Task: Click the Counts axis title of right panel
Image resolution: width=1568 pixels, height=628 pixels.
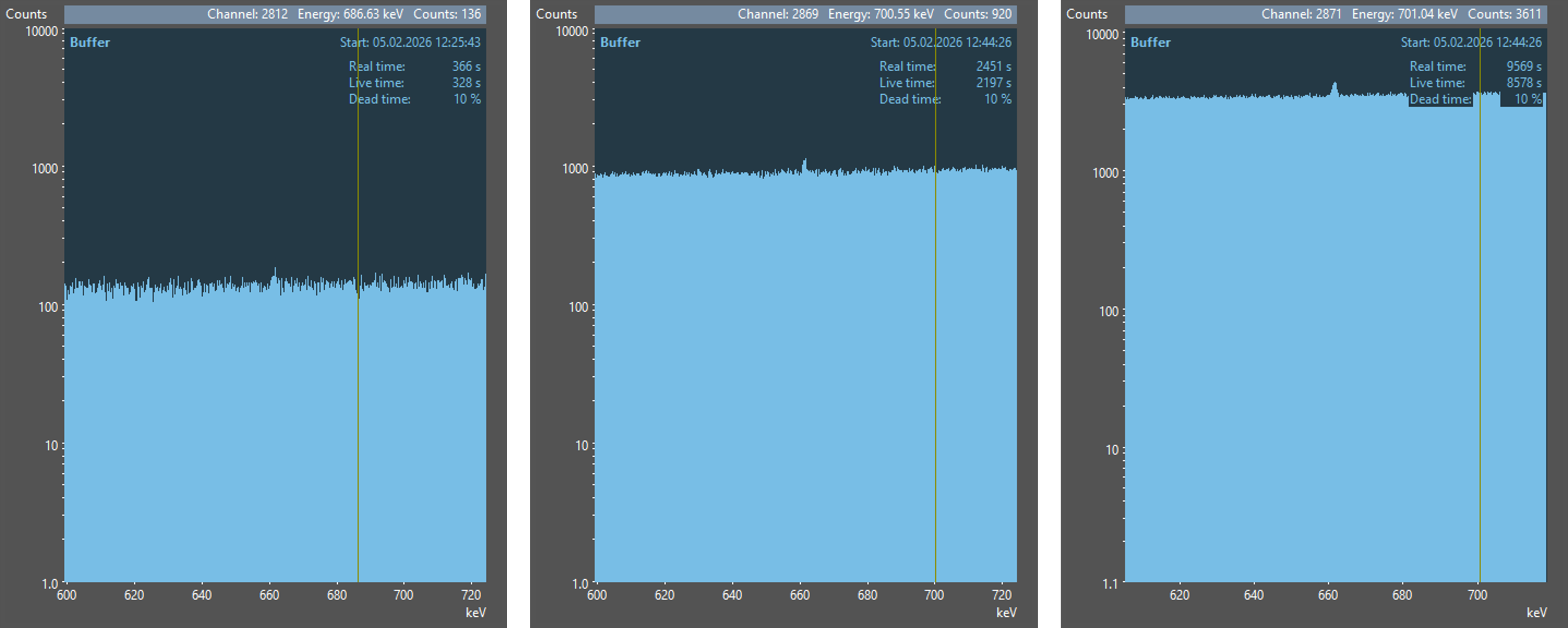Action: point(1086,14)
